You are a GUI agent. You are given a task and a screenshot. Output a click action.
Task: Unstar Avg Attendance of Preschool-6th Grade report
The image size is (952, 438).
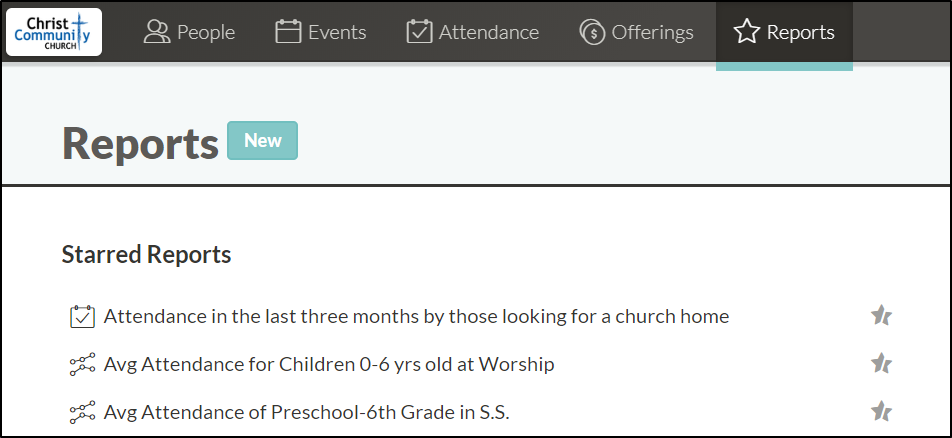point(881,411)
